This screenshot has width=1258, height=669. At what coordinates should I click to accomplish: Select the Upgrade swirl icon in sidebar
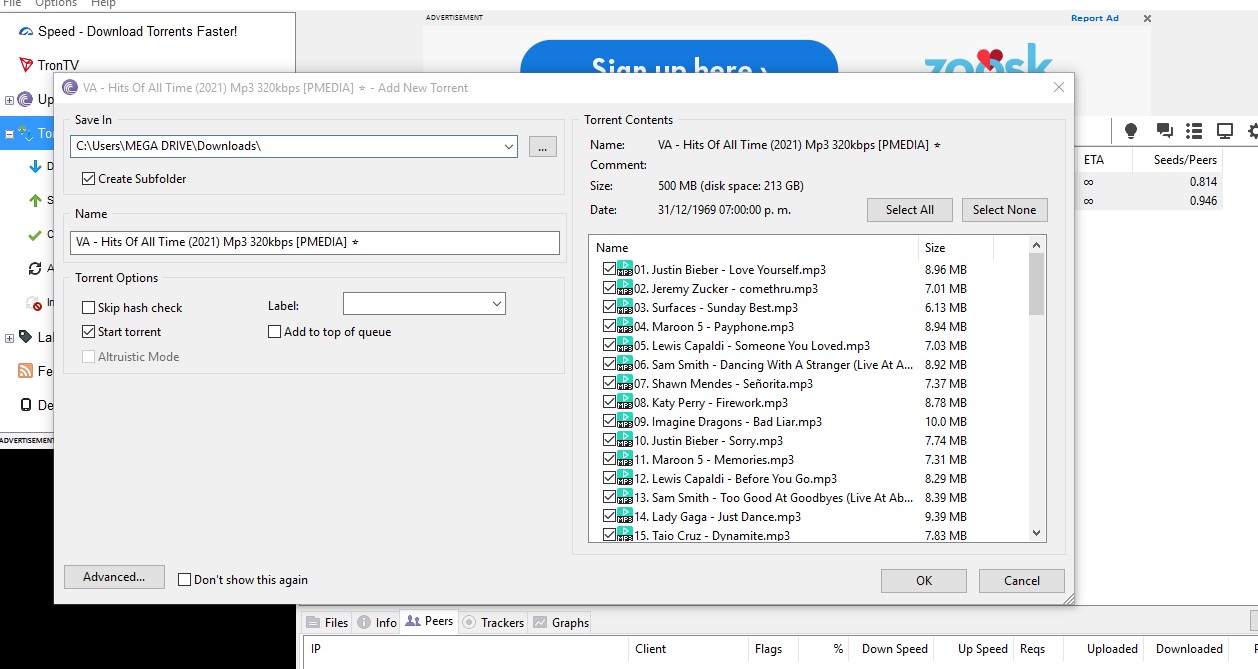[26, 99]
